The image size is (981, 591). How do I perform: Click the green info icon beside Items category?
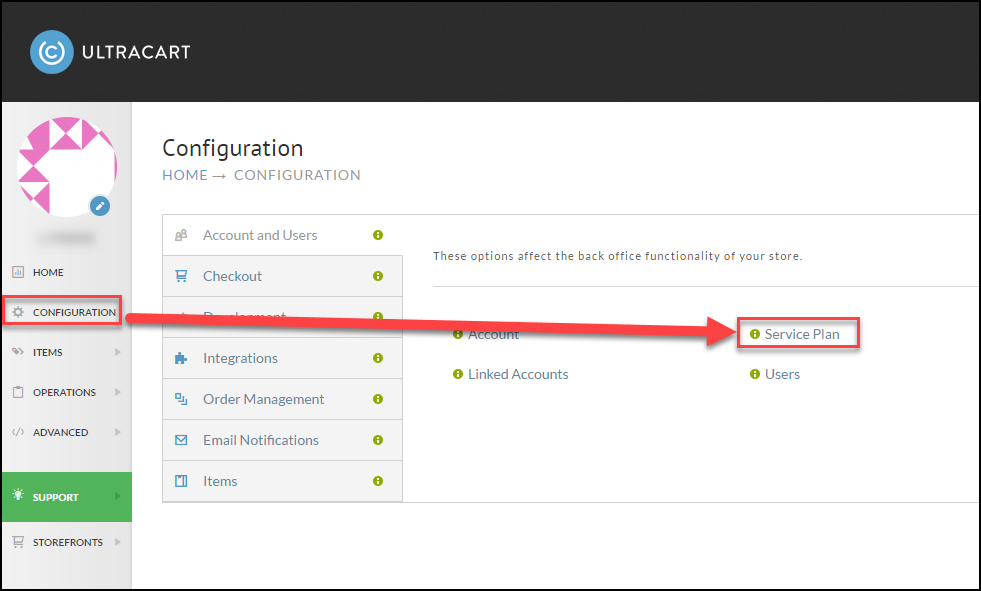coord(378,481)
